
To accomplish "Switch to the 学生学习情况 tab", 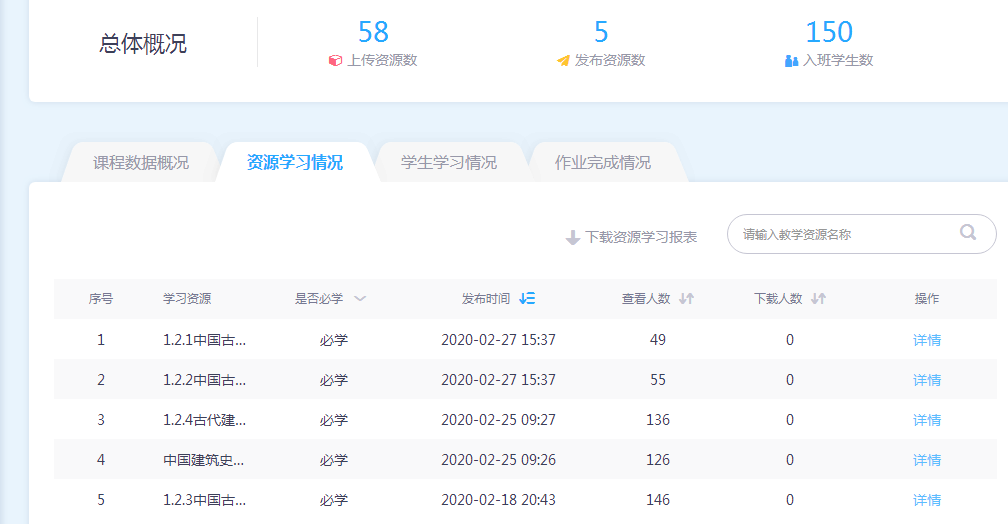I will click(449, 162).
